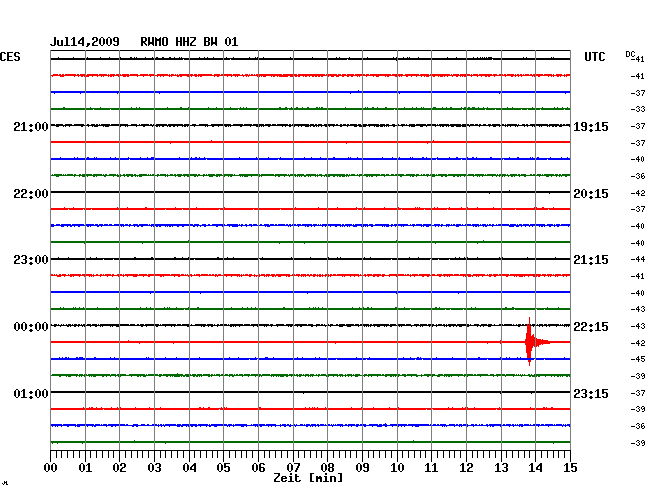Click the "DC" offset column header
Screen dimensions: 650x494
[x=630, y=54]
